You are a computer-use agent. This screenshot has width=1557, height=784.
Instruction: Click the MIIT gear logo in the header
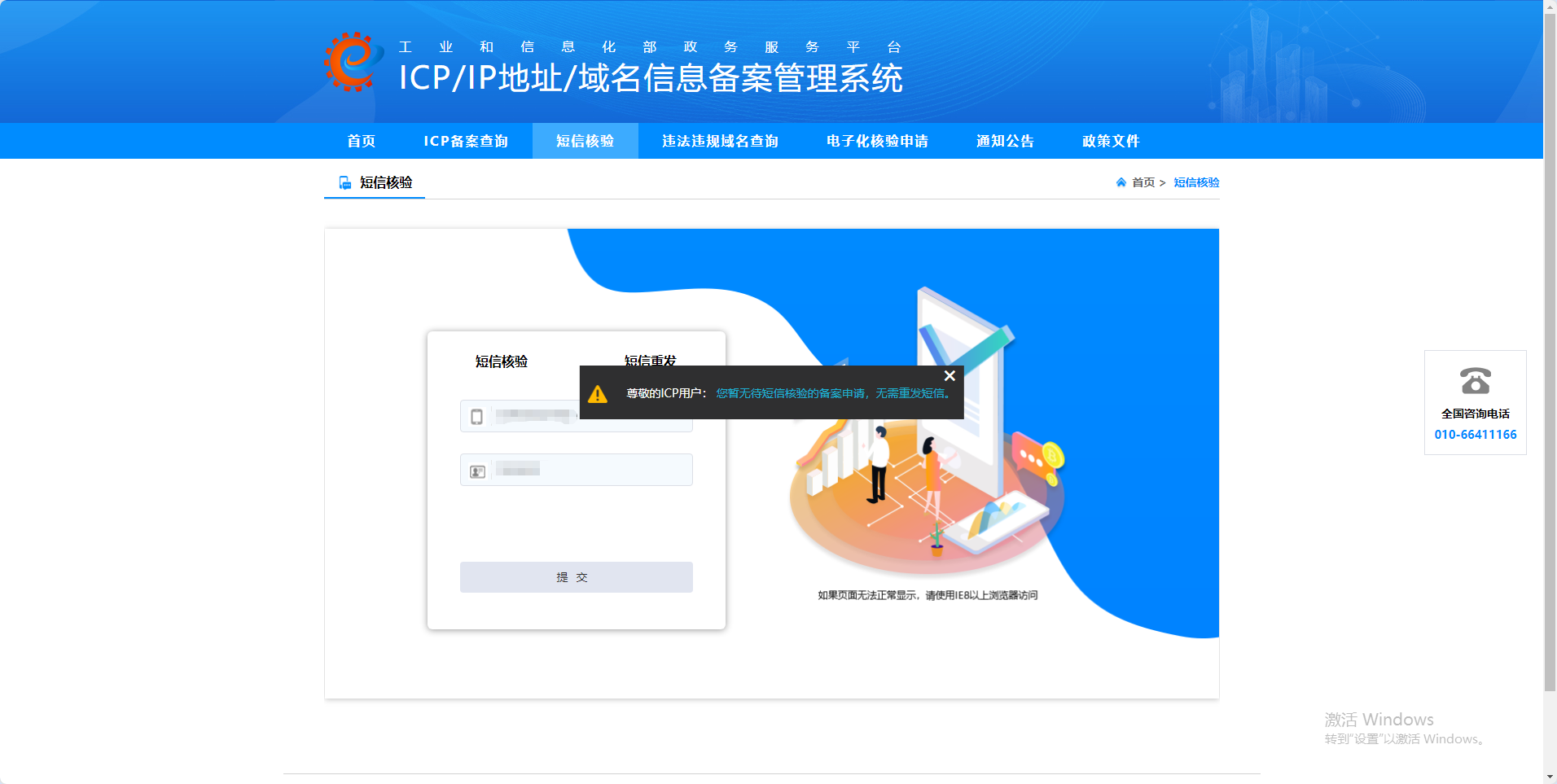tap(353, 62)
